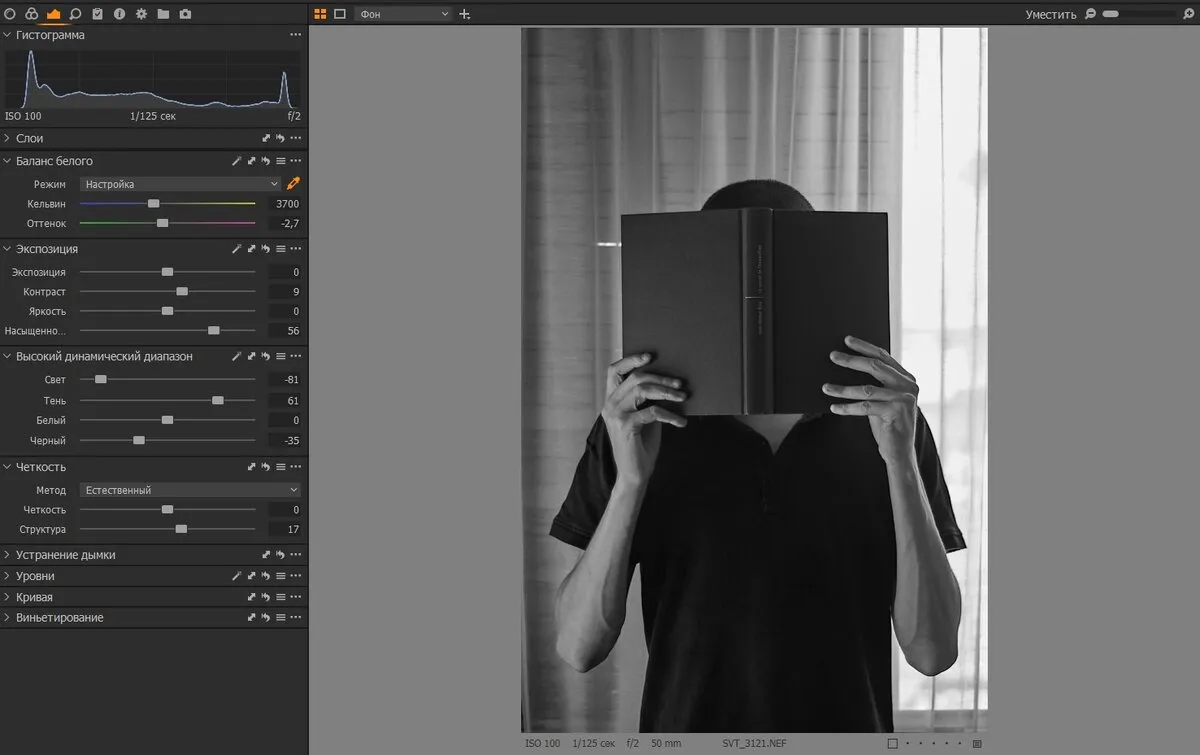Click auto-adjust wand in Экспозиция header
This screenshot has height=755, width=1200.
click(237, 249)
